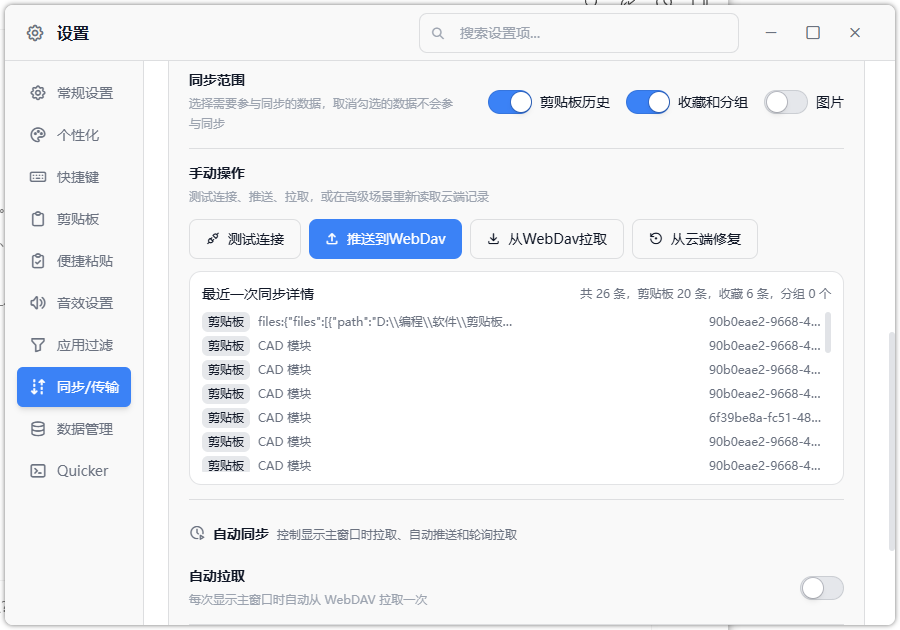
Task: Click the 同步范围 heading
Action: pos(217,80)
